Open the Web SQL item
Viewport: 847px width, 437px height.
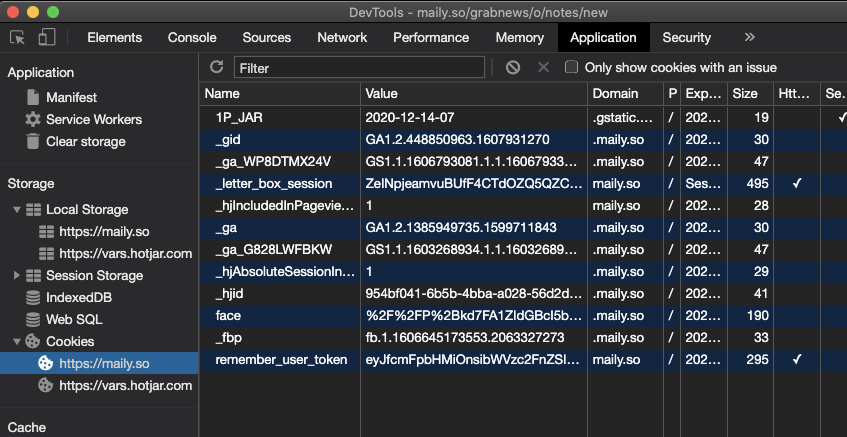coord(74,320)
